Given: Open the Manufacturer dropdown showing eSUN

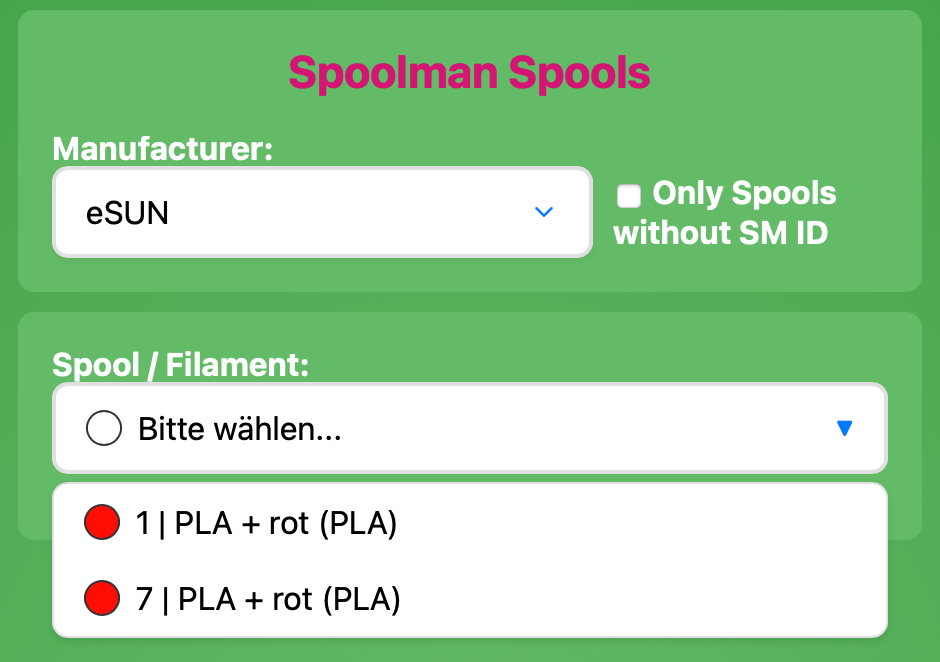Looking at the screenshot, I should coord(322,212).
